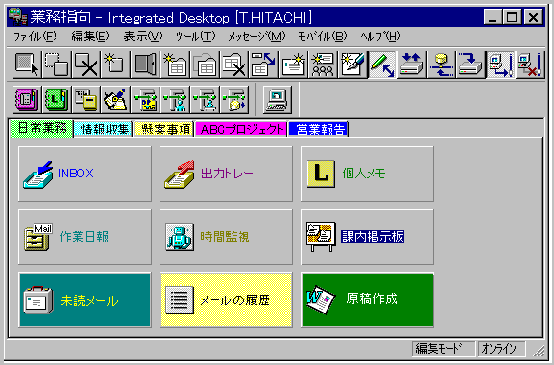This screenshot has width=554, height=365.
Task: Click the duplicate button icon with dashed boxes
Action: click(x=57, y=65)
